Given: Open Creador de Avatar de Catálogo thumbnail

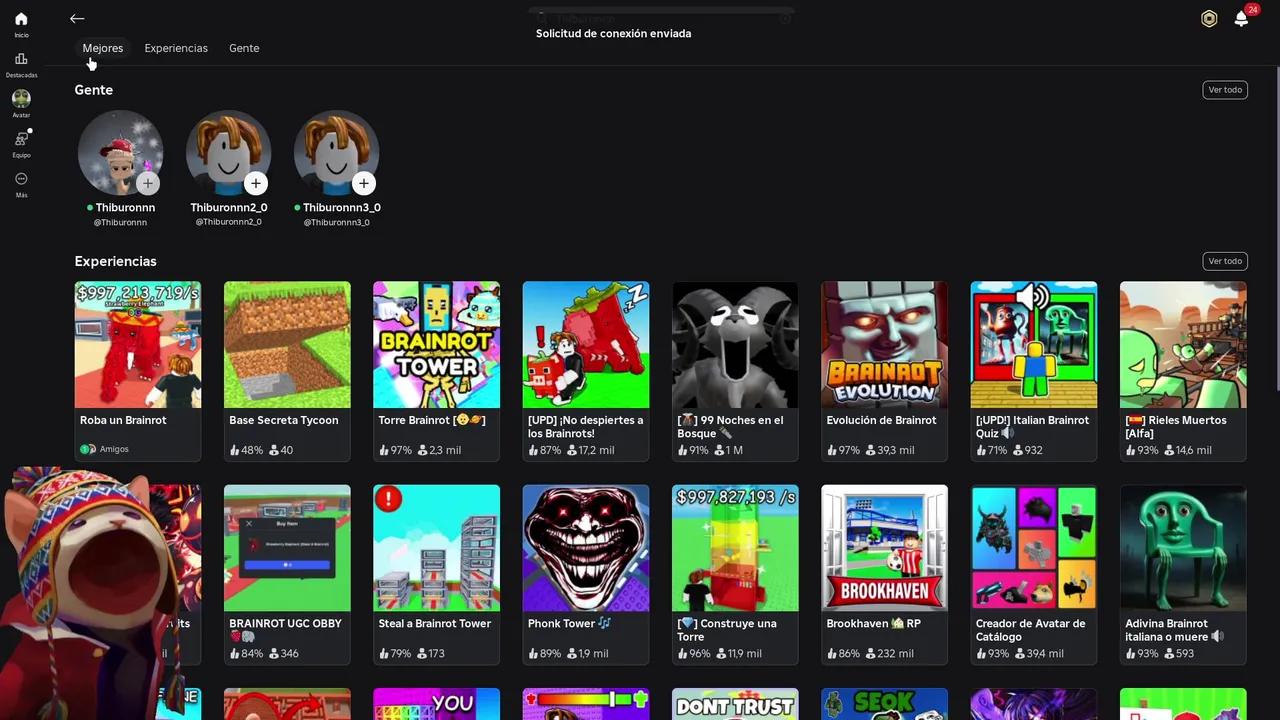Looking at the screenshot, I should pos(1034,548).
